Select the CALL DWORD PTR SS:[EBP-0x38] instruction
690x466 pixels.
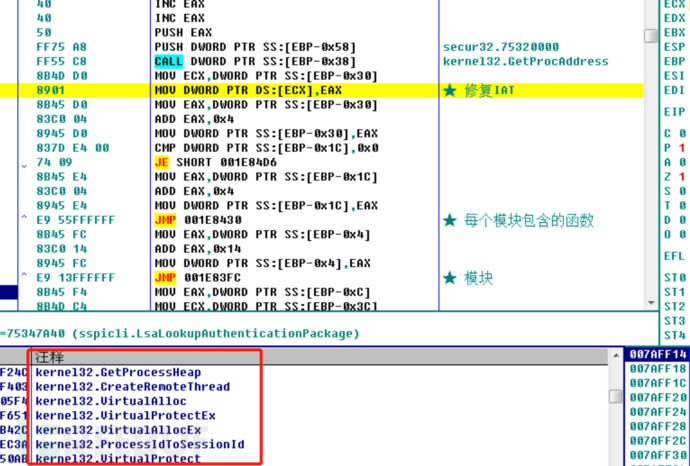[255, 62]
